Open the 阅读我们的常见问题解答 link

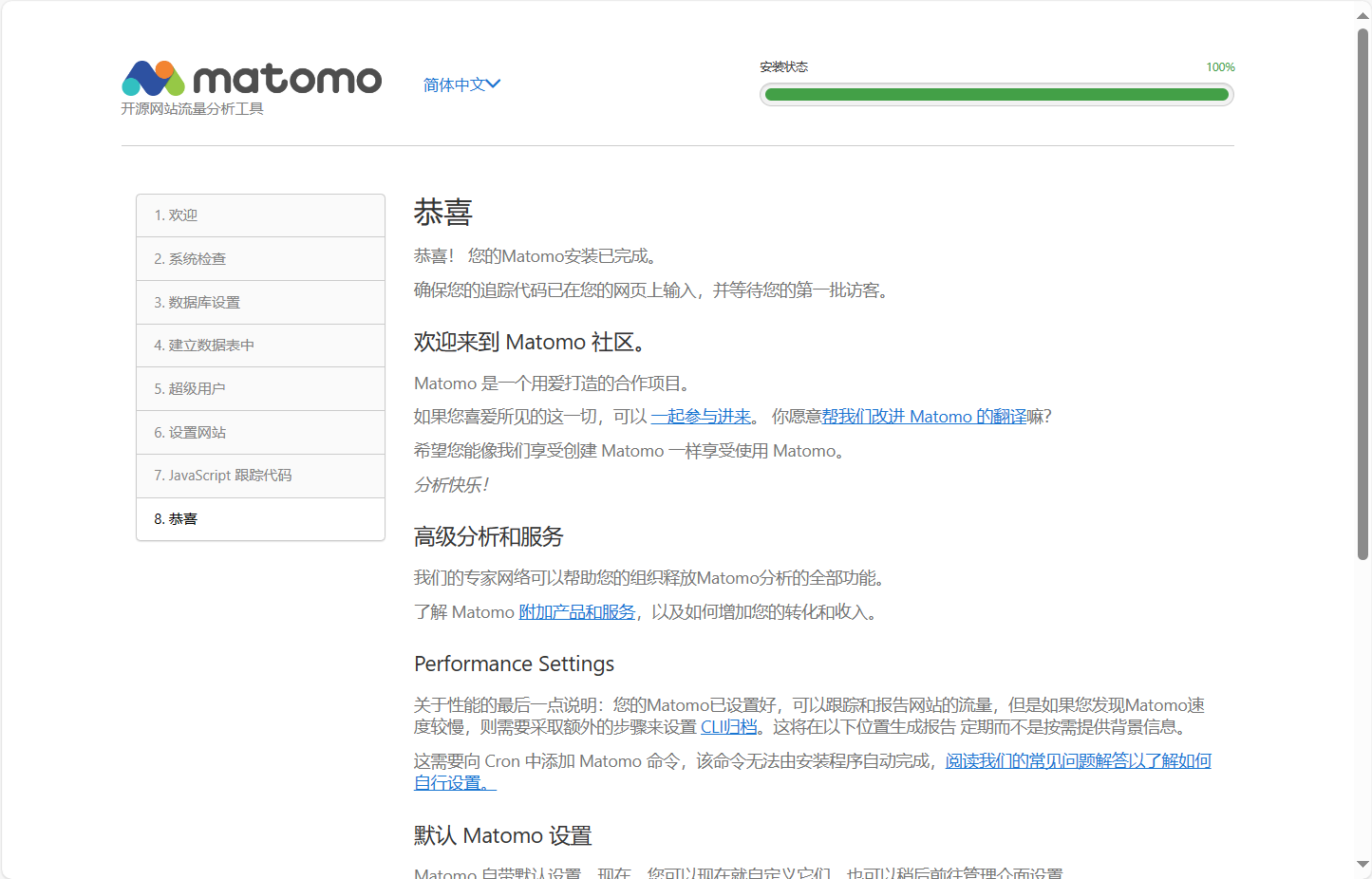812,772
